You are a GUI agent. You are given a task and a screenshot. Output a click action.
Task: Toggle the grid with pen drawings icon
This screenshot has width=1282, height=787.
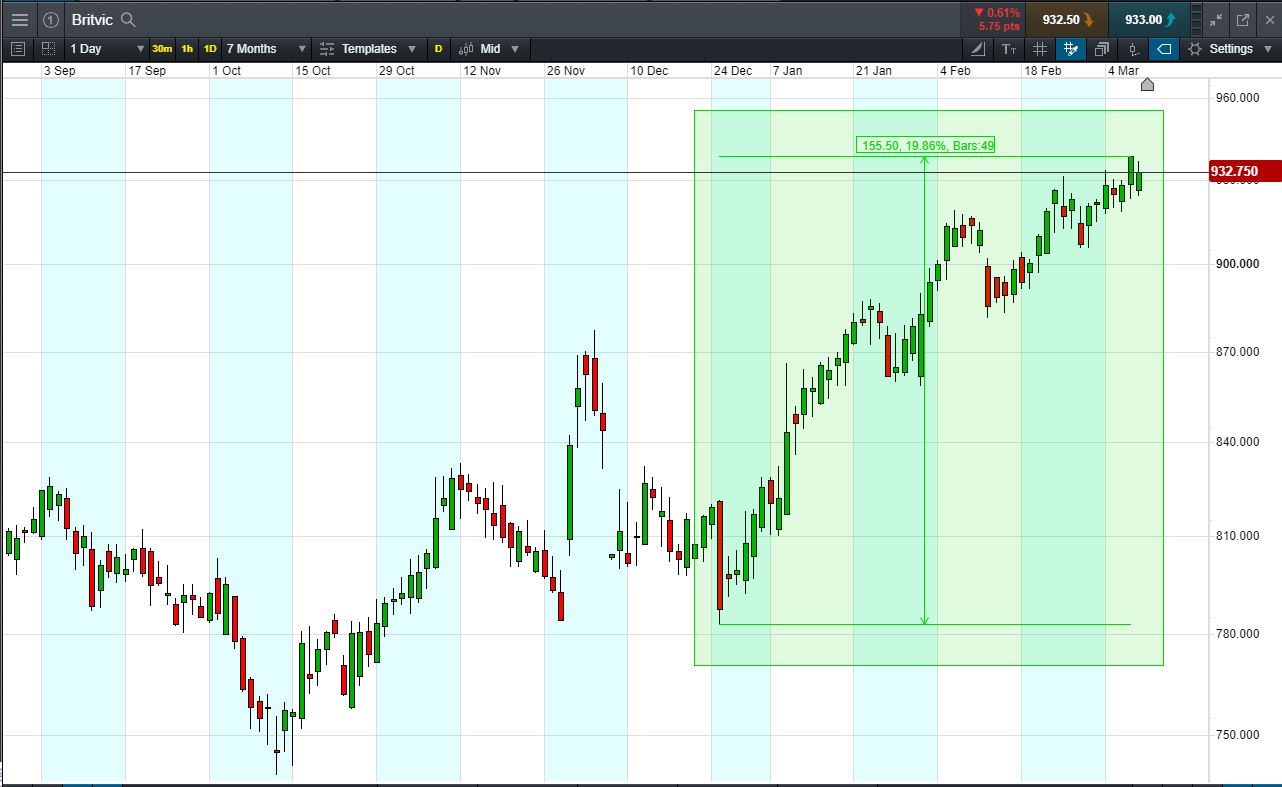coord(1071,48)
